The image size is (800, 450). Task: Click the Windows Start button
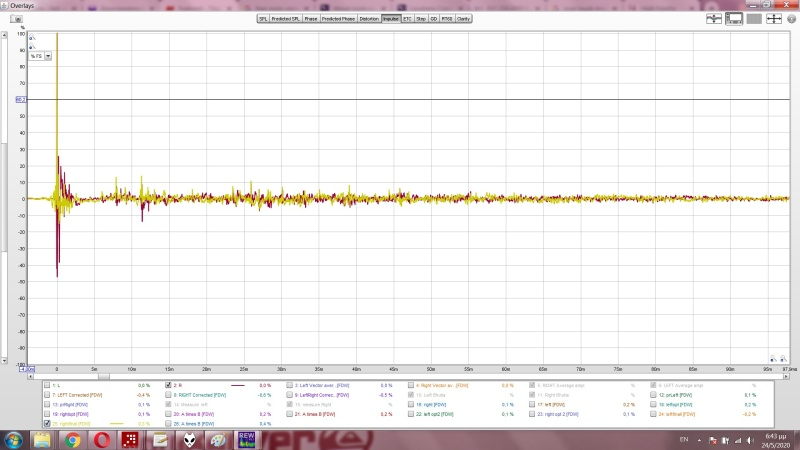point(15,440)
